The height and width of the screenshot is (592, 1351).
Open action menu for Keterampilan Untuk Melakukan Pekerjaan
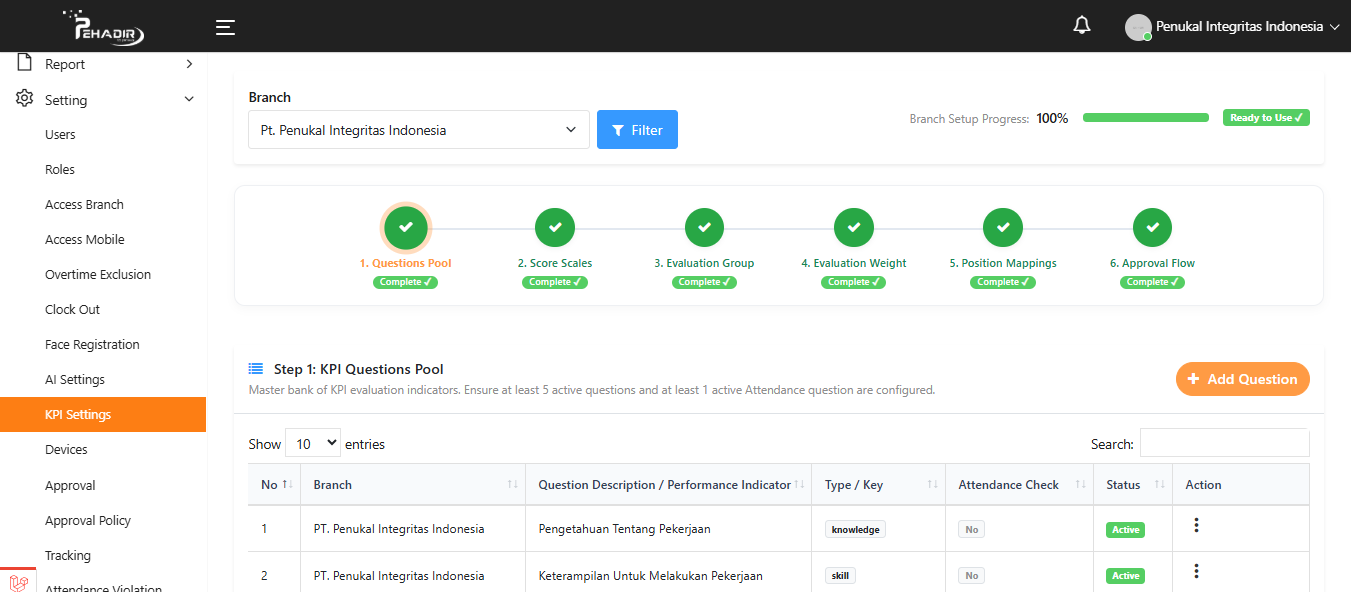click(x=1196, y=572)
